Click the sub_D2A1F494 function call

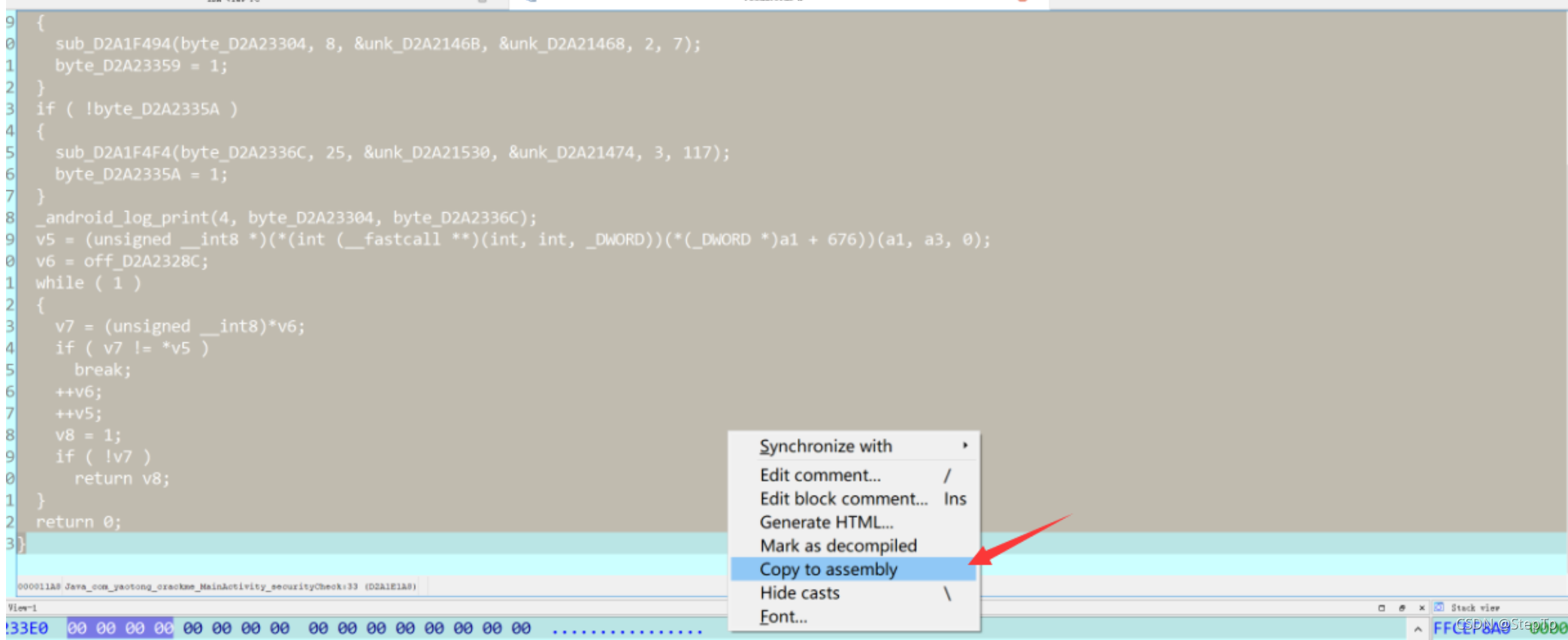pos(114,44)
